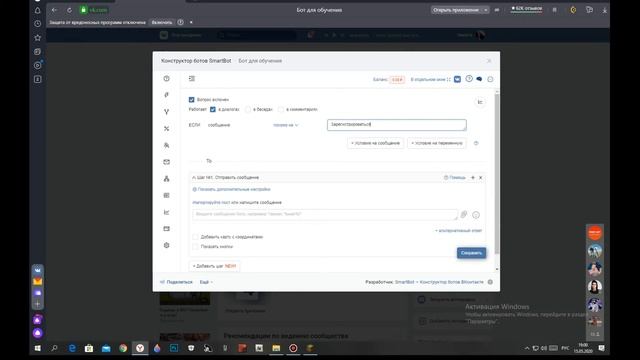Click the paperclip attachment icon
This screenshot has height=360, width=640.
pos(464,215)
